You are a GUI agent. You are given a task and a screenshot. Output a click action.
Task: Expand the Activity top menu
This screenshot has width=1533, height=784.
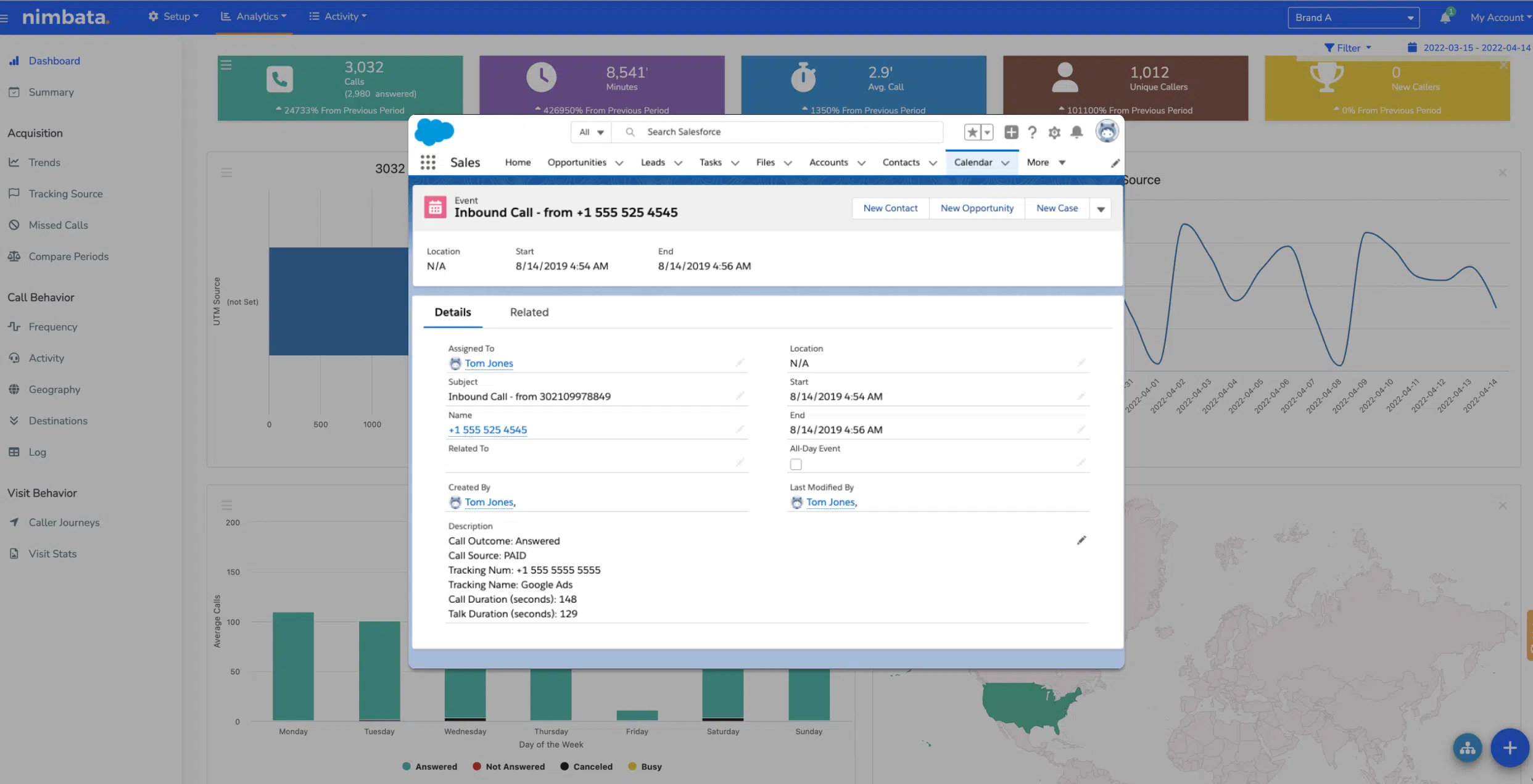tap(337, 17)
